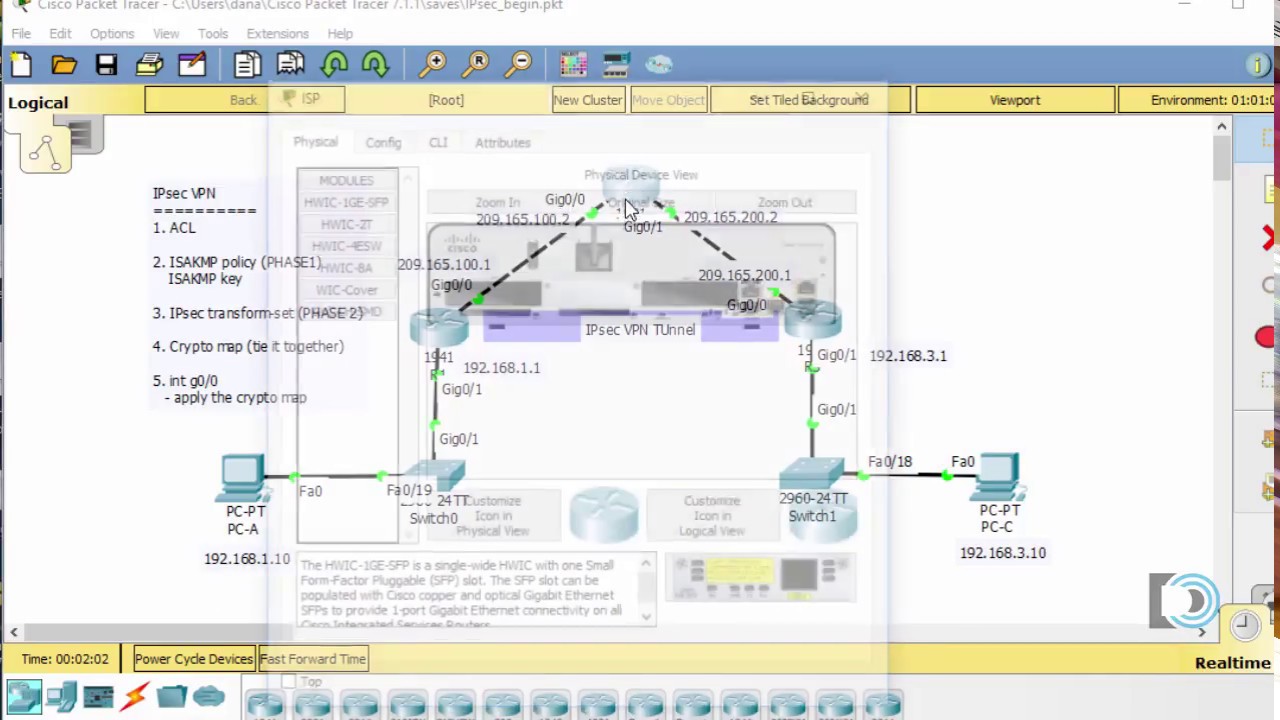The height and width of the screenshot is (720, 1280).
Task: Click the Move Object button
Action: point(668,100)
